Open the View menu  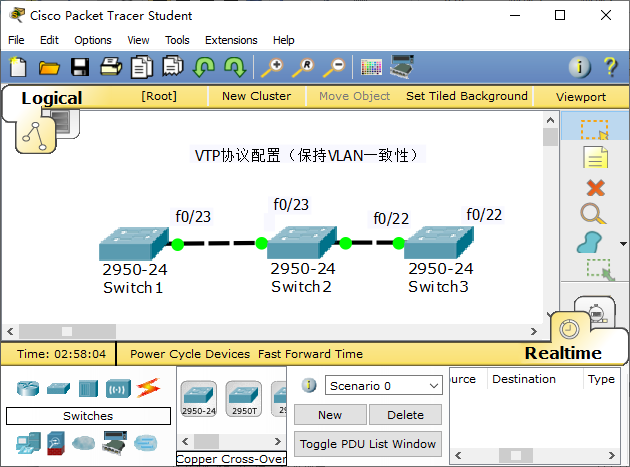[138, 40]
